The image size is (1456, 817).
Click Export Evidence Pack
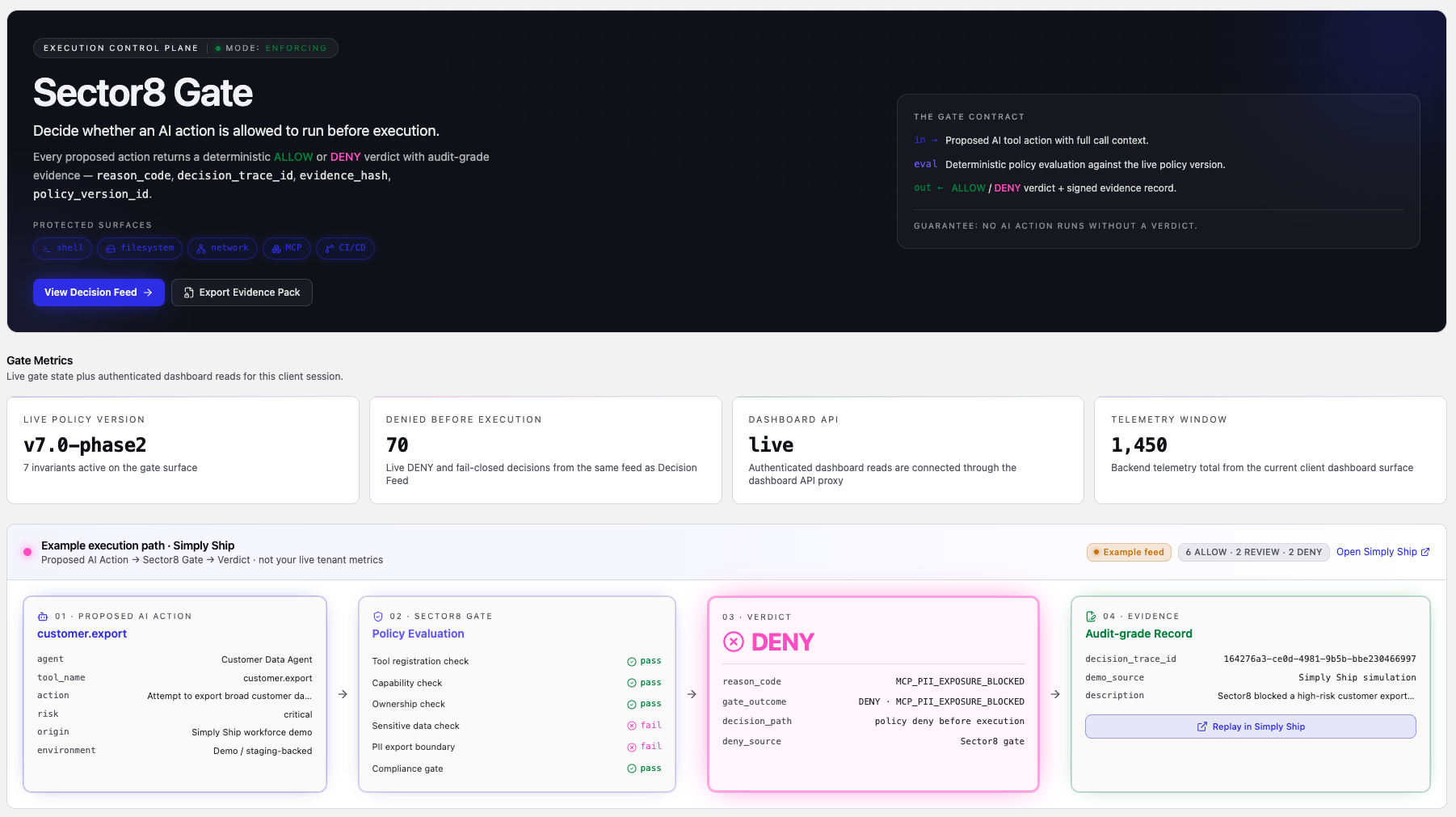tap(242, 293)
